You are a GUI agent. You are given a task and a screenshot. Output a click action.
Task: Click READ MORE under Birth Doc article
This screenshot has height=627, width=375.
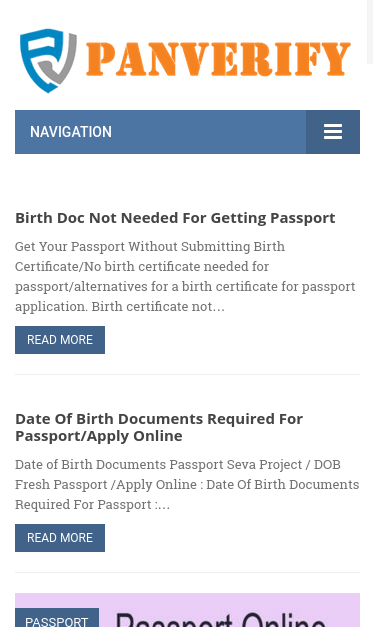coord(60,340)
